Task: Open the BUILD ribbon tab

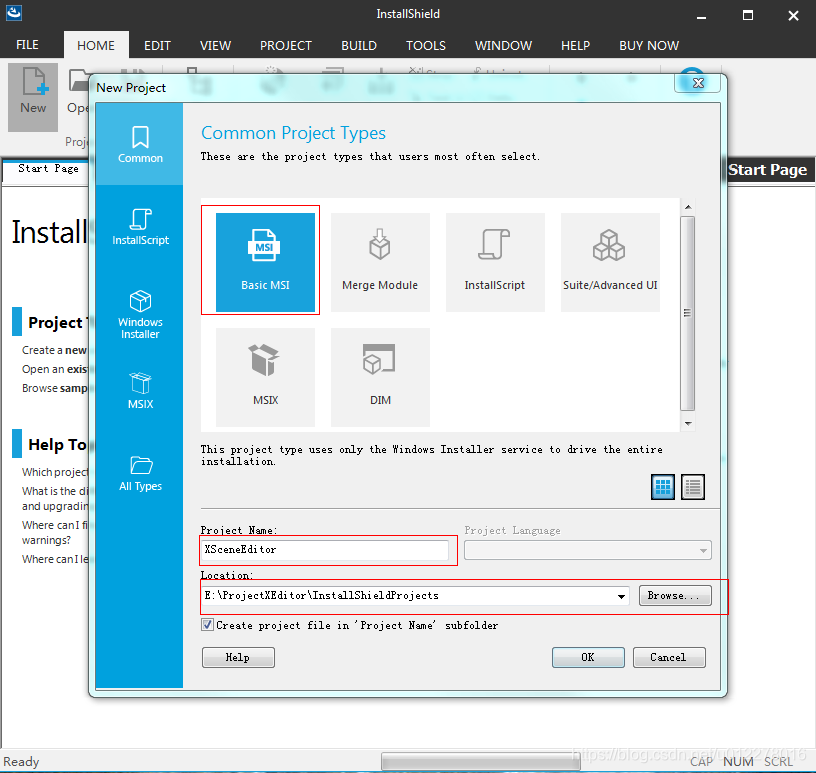Action: pyautogui.click(x=359, y=45)
